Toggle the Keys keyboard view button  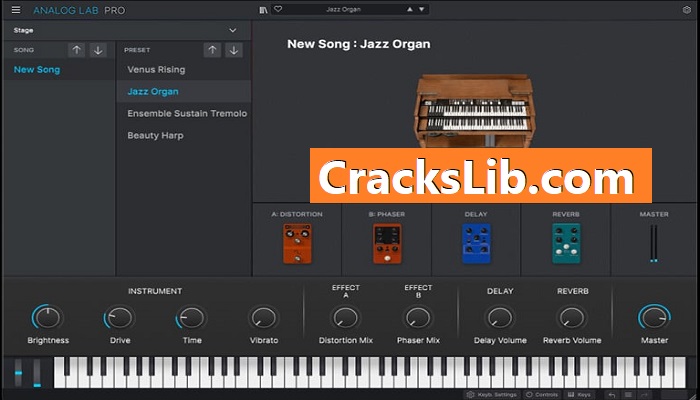(579, 395)
